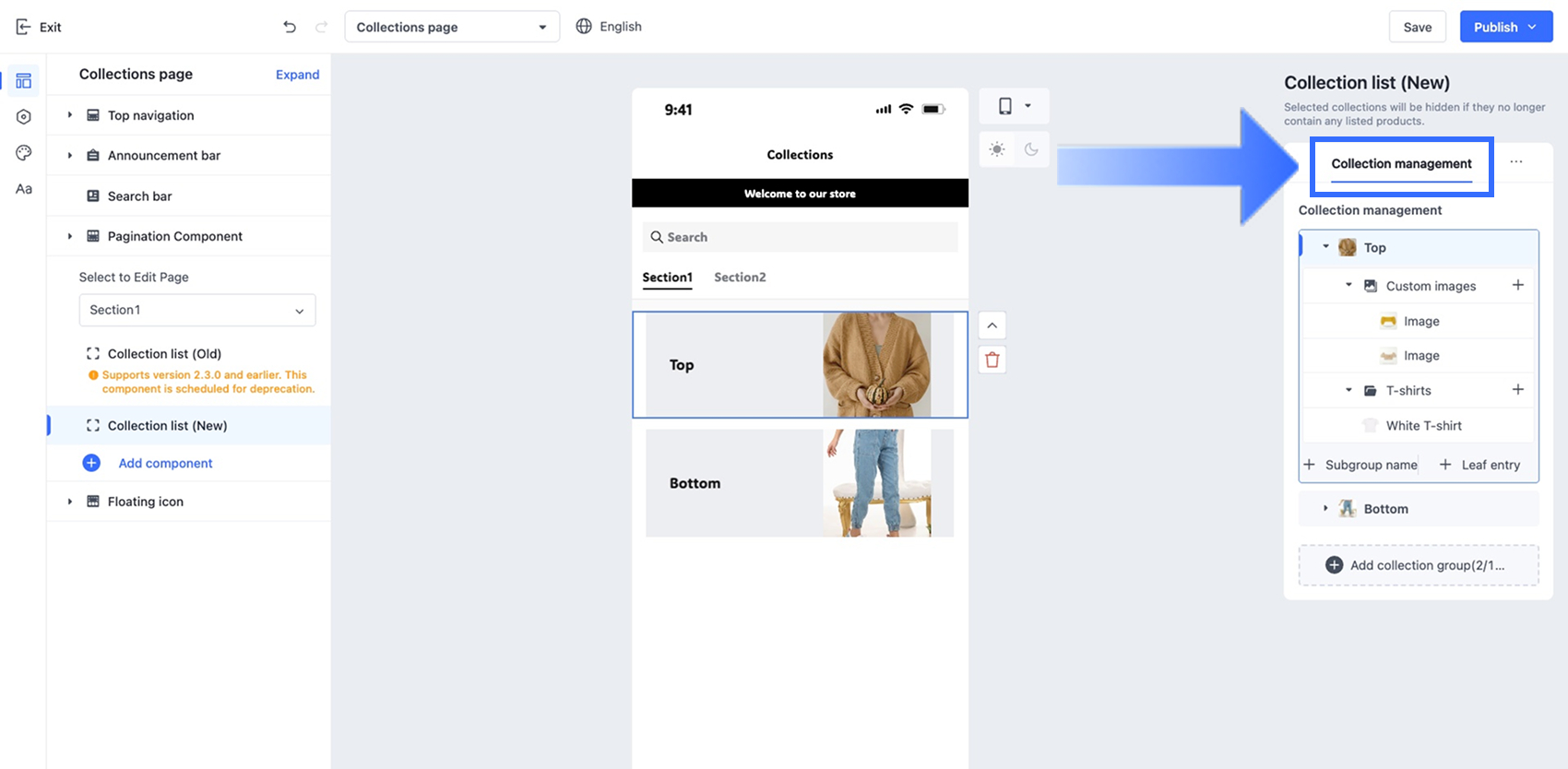This screenshot has height=769, width=1568.
Task: Move component up with chevron icon
Action: click(x=992, y=325)
